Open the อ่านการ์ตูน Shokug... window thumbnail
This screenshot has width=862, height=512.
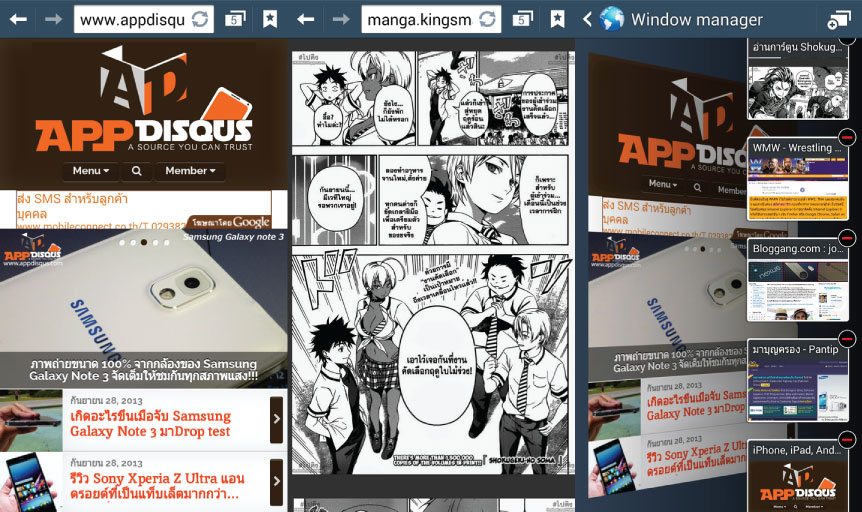[x=798, y=79]
